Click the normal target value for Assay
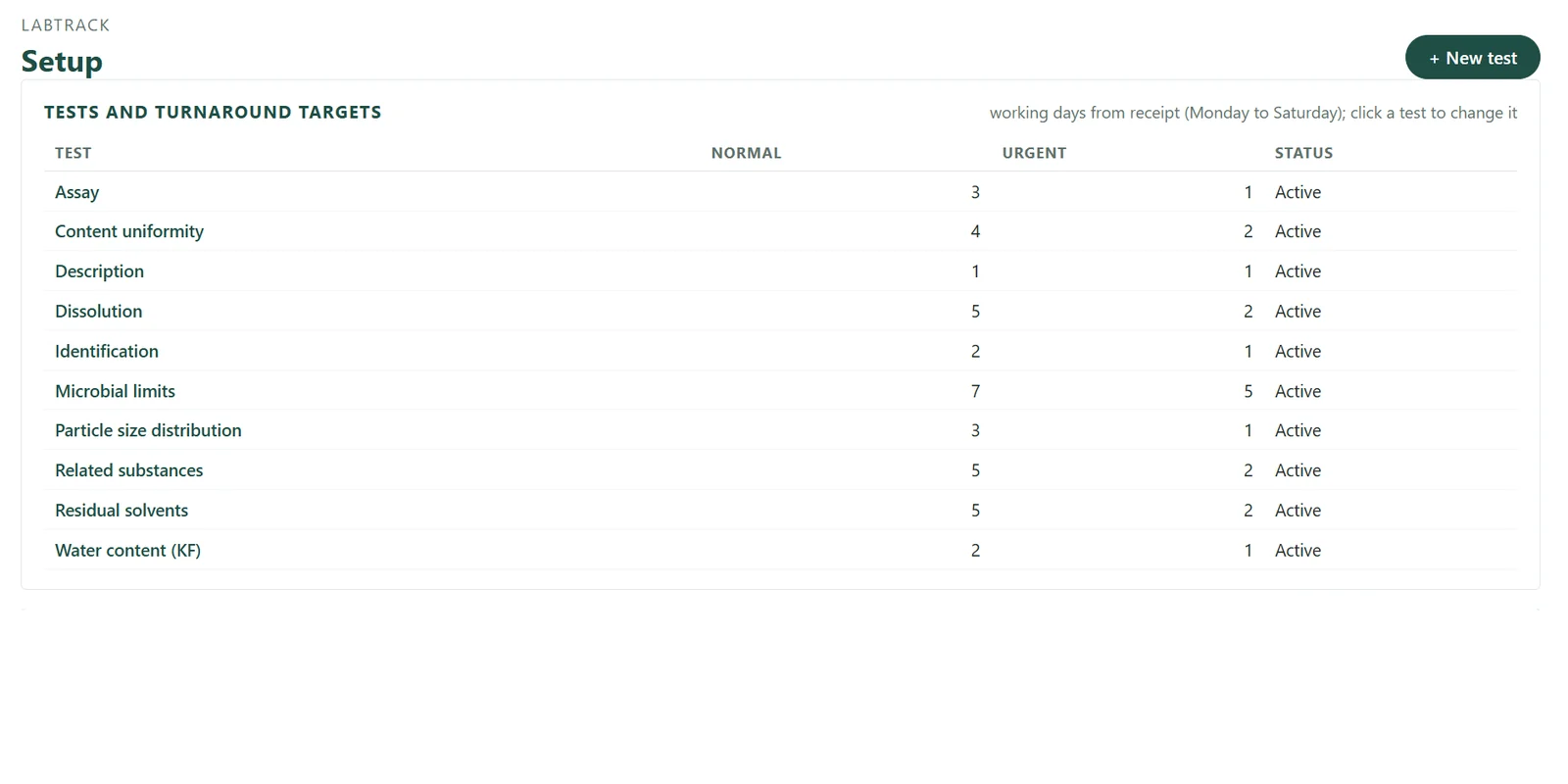Screen dimensions: 1568x784 [x=975, y=192]
